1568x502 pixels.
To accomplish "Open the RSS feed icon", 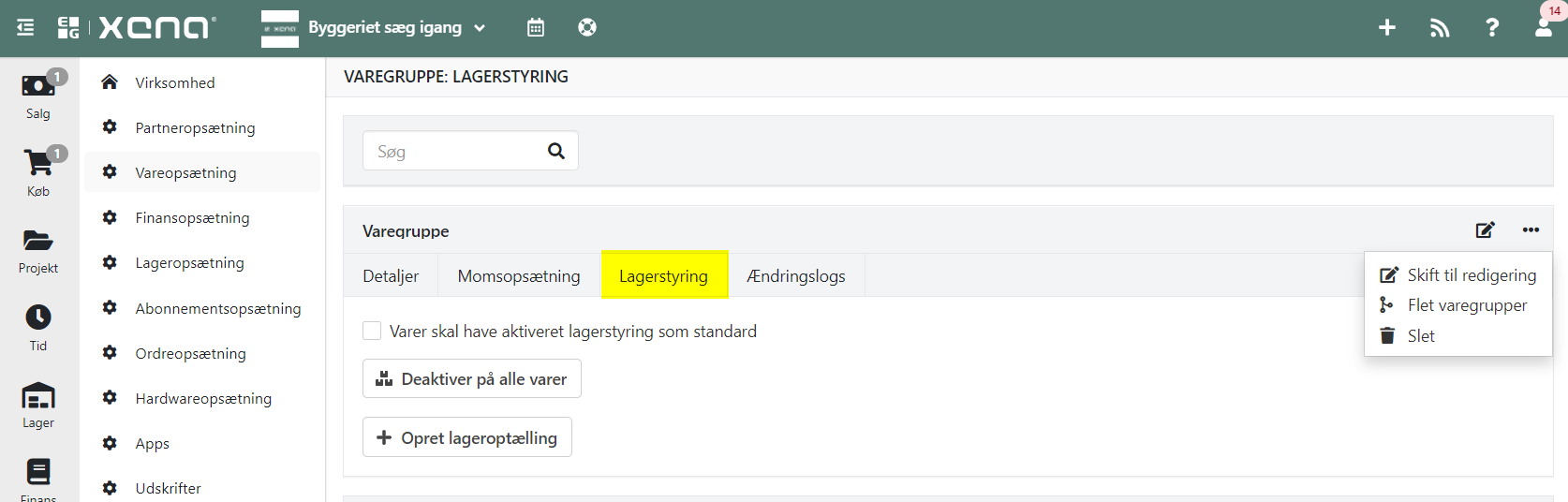I will [x=1440, y=28].
